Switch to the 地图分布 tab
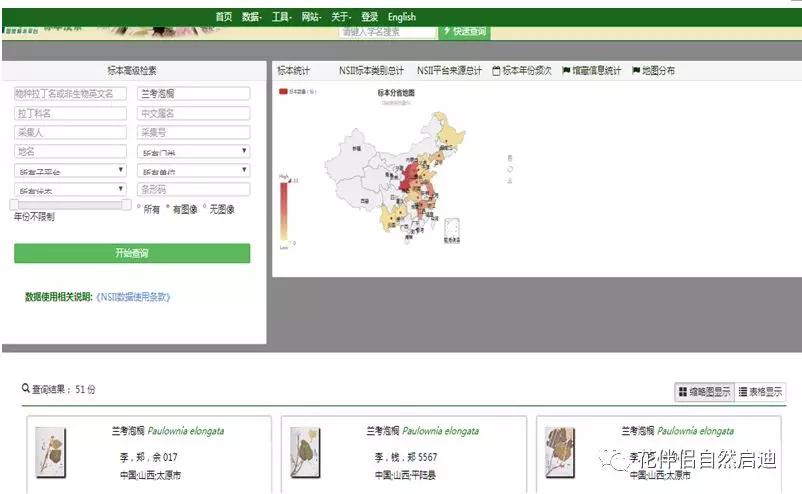802x494 pixels. click(654, 71)
